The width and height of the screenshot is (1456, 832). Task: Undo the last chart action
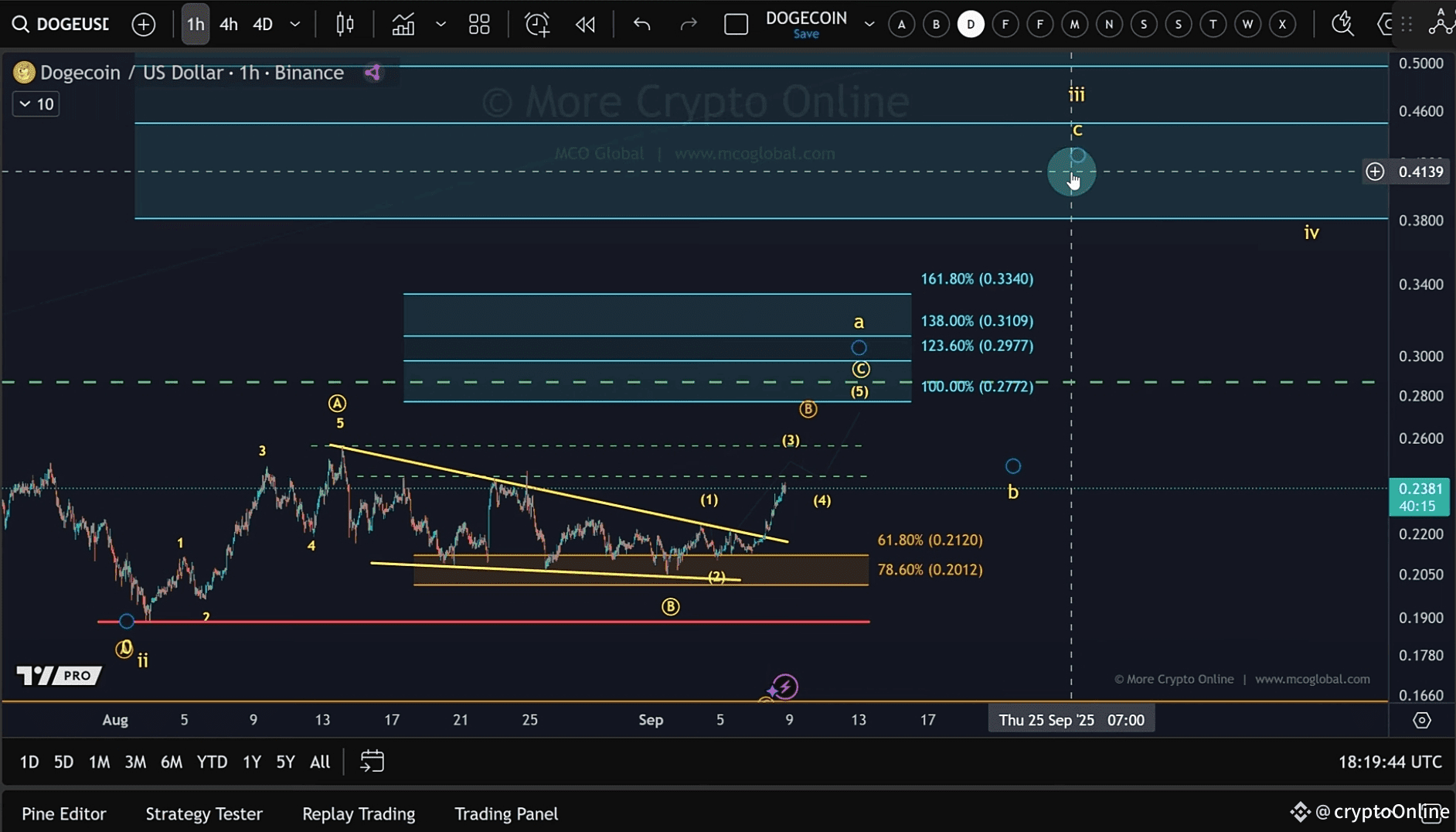pos(641,24)
